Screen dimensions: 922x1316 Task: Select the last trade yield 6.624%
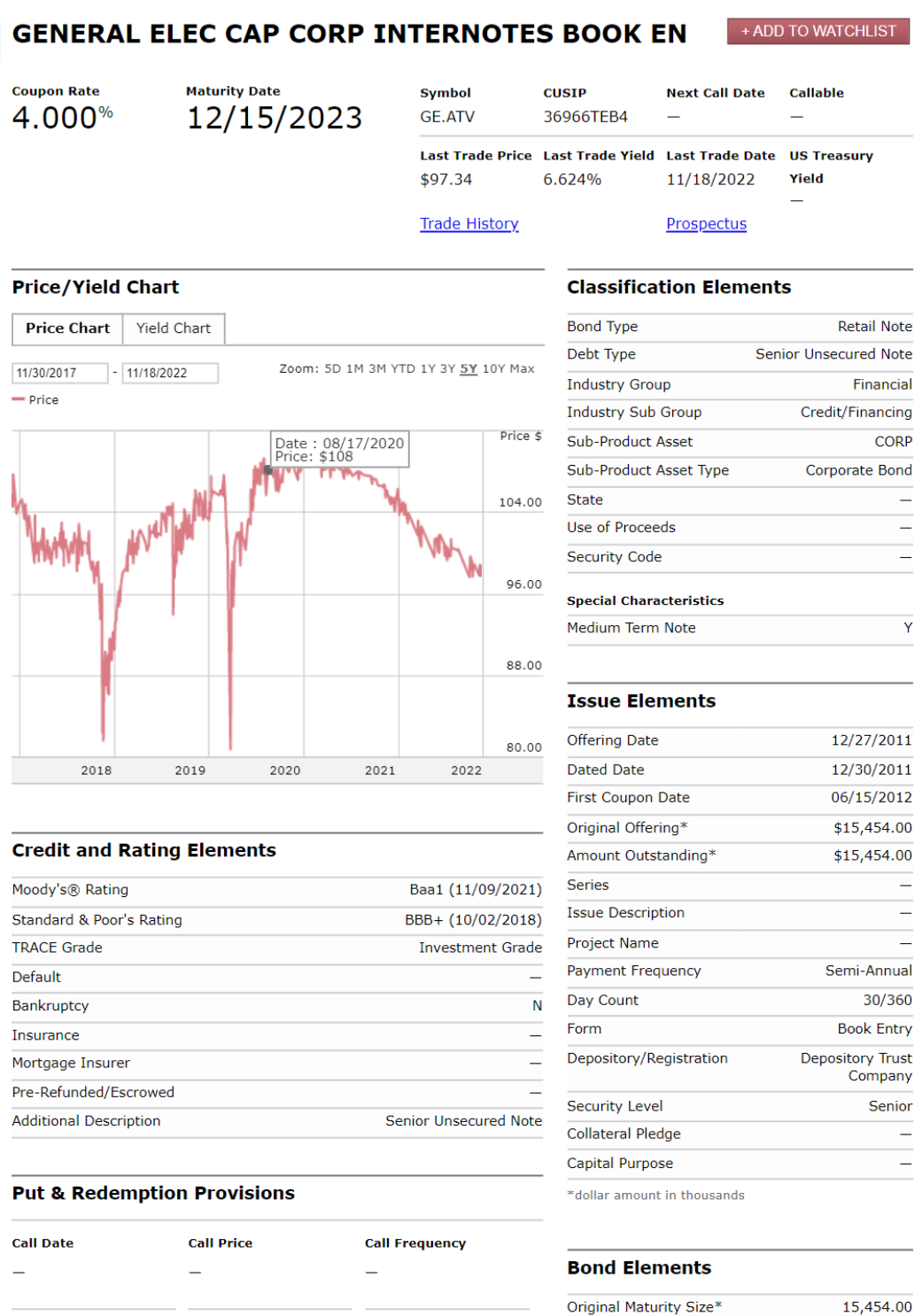572,180
